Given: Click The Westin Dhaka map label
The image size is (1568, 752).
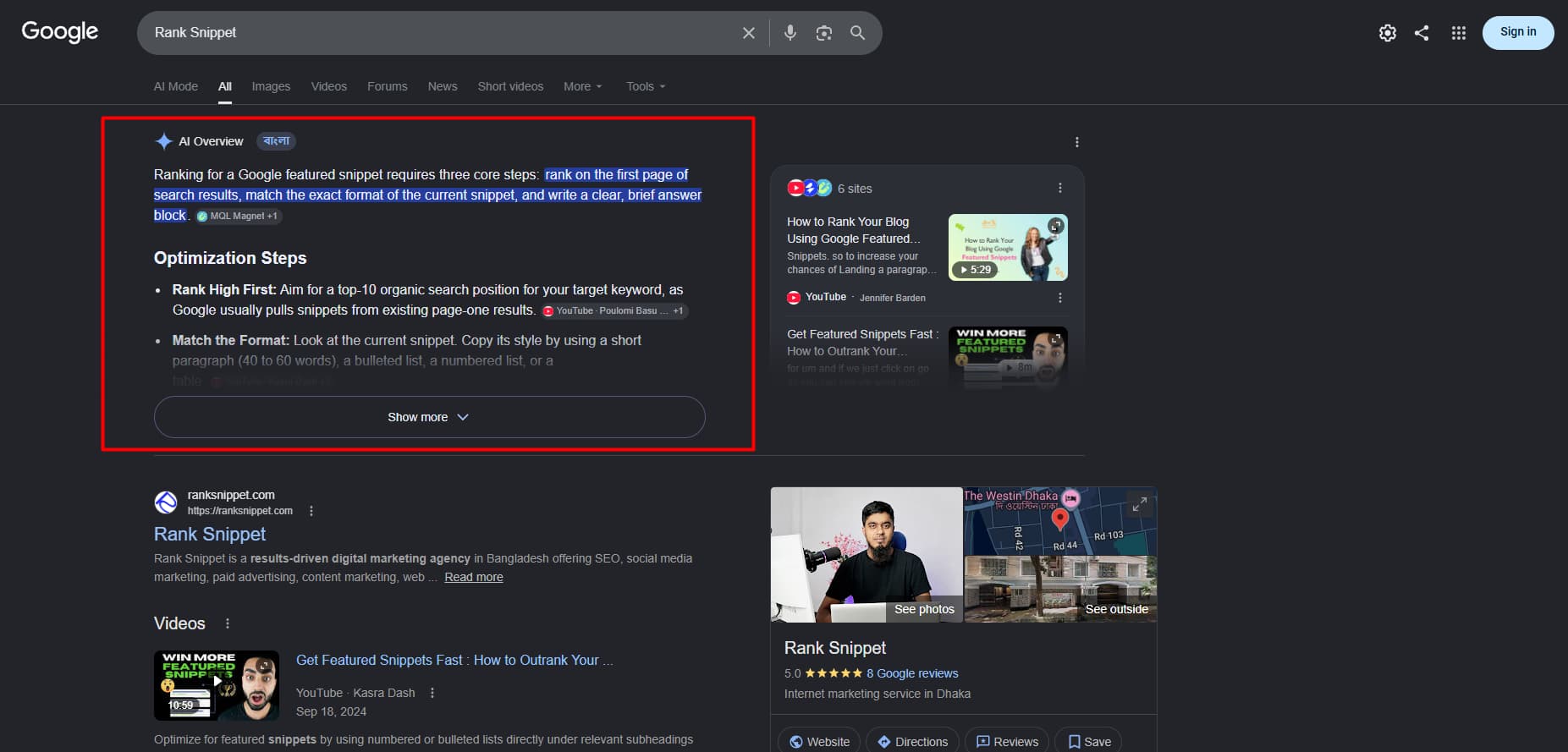Looking at the screenshot, I should pos(1010,496).
